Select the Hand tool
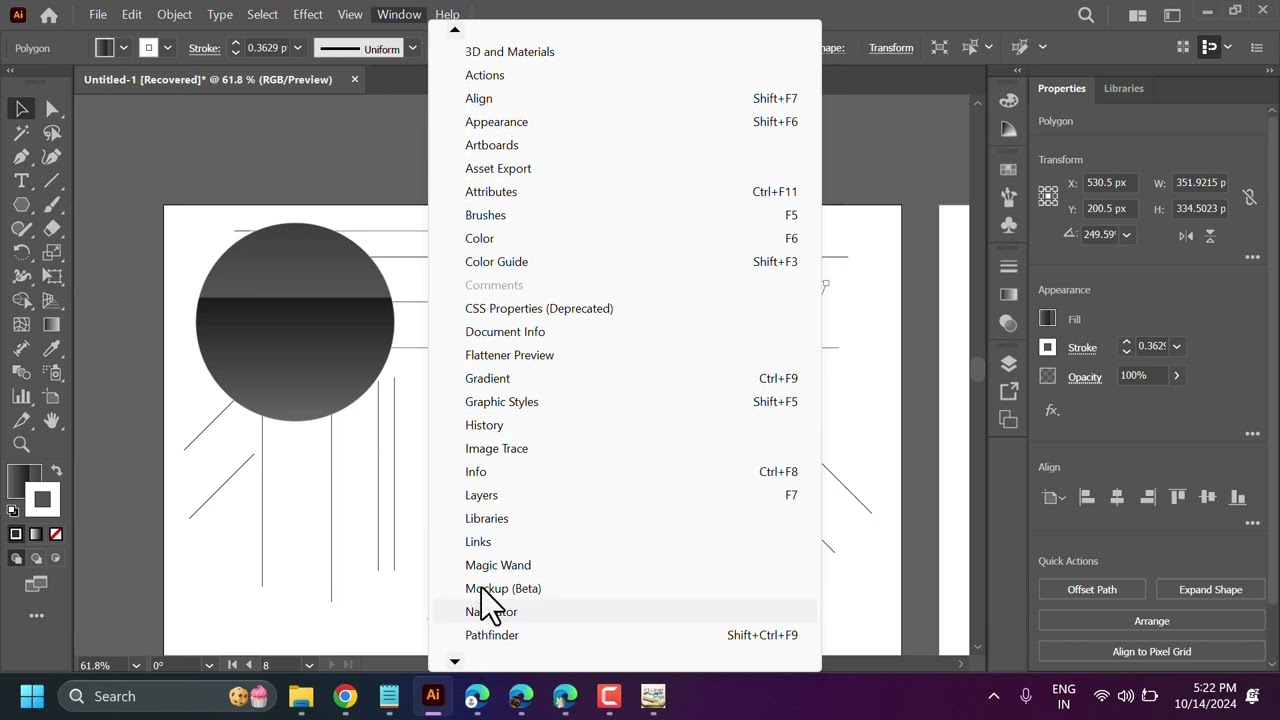Screen dimensions: 1280x720 click(52, 421)
